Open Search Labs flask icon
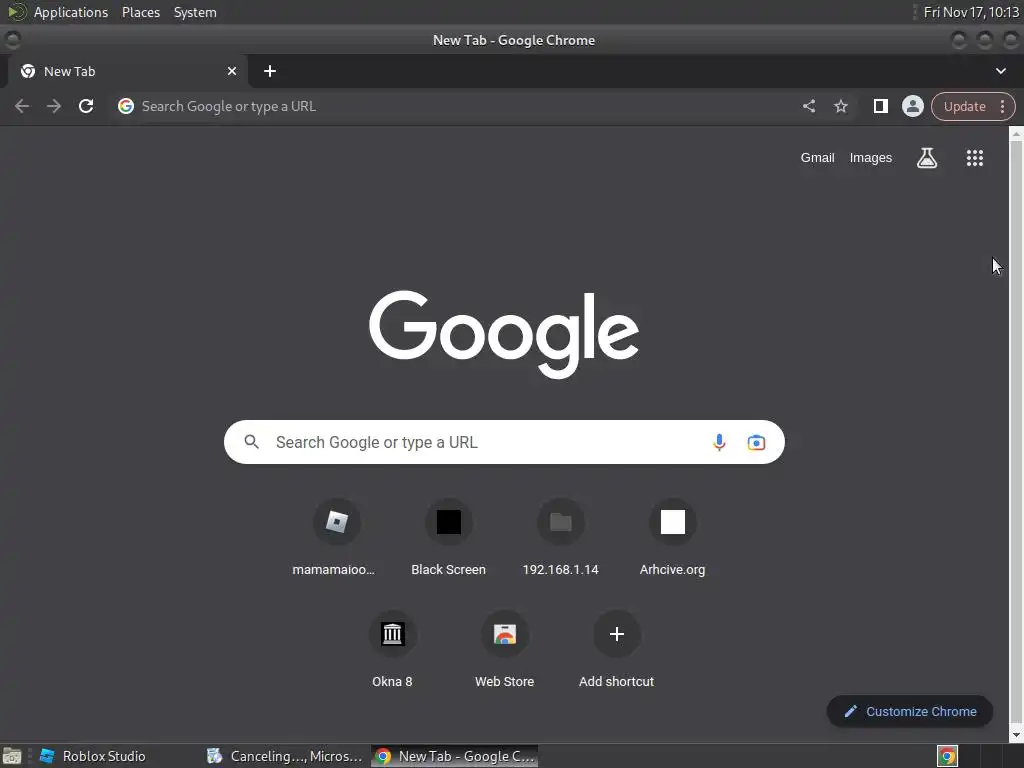 [927, 158]
